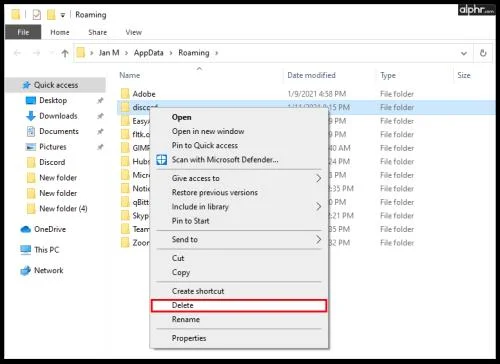The image size is (500, 364).
Task: Expand the Give access to submenu
Action: coord(239,178)
